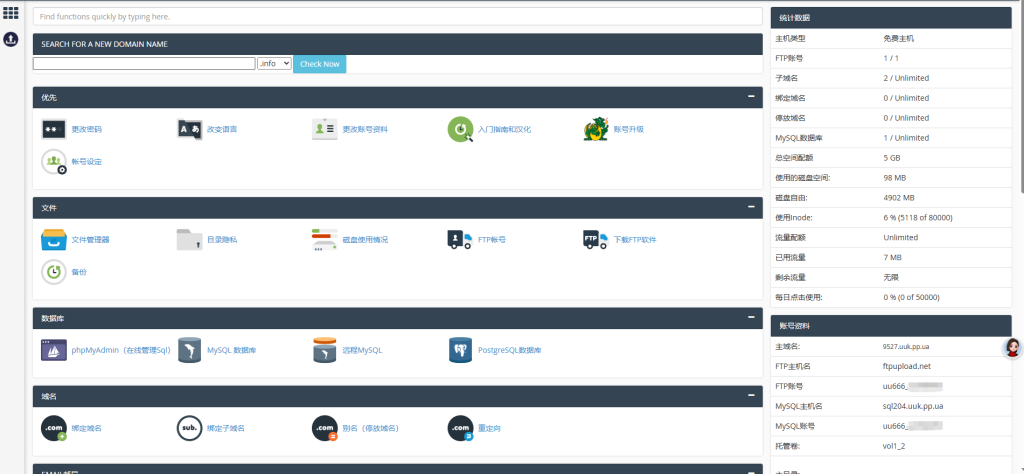Open the phpMyAdmin（在线管理Sql）link
Image resolution: width=1024 pixels, height=474 pixels.
121,350
